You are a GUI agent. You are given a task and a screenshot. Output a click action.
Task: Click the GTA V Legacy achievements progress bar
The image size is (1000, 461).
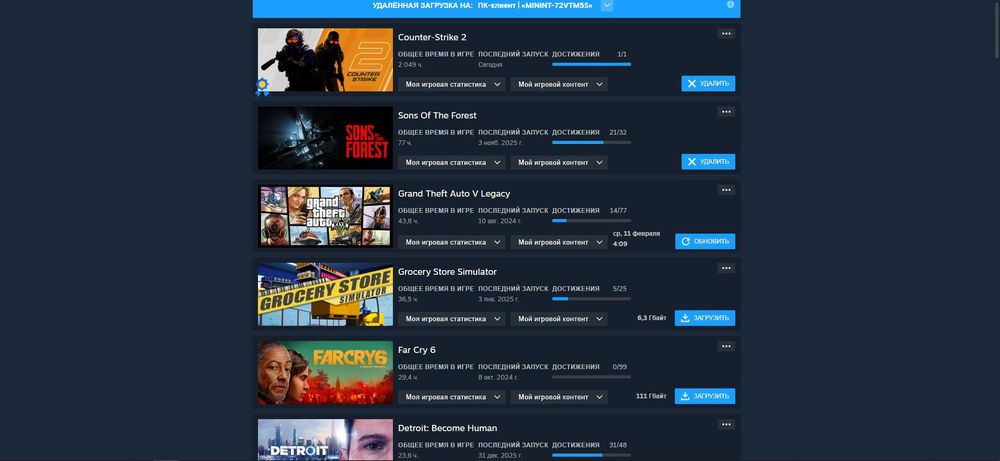click(x=591, y=221)
